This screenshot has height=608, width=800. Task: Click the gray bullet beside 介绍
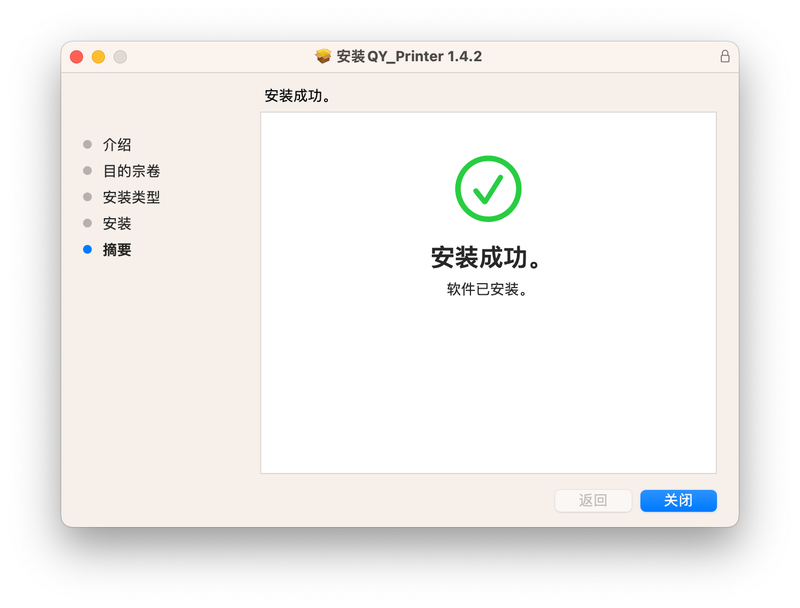(87, 144)
